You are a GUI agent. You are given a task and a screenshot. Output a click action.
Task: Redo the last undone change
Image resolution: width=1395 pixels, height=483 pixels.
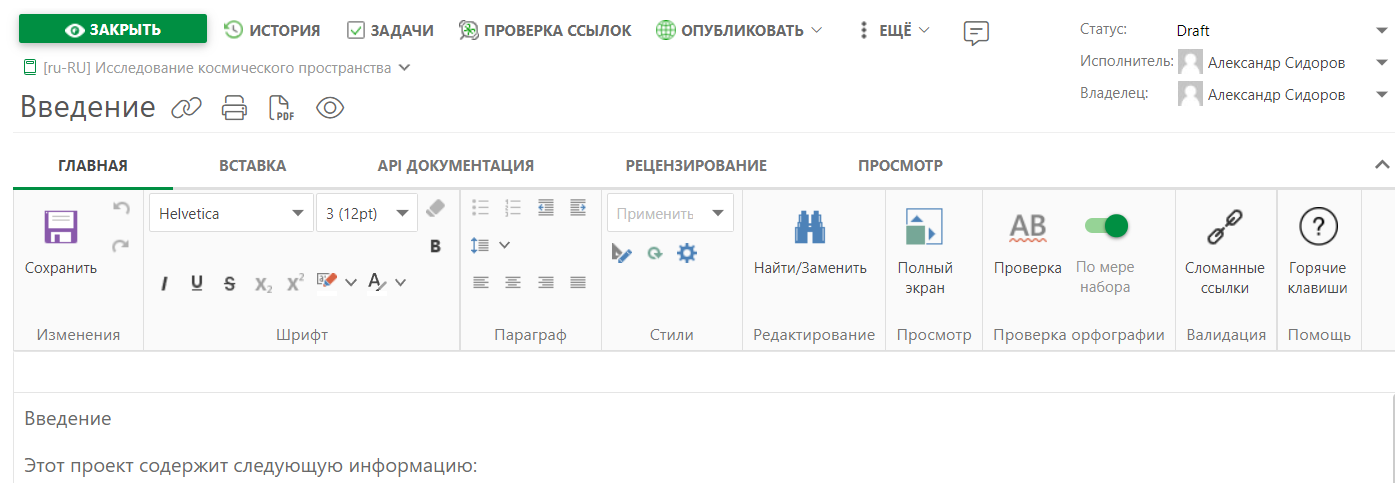click(x=121, y=245)
